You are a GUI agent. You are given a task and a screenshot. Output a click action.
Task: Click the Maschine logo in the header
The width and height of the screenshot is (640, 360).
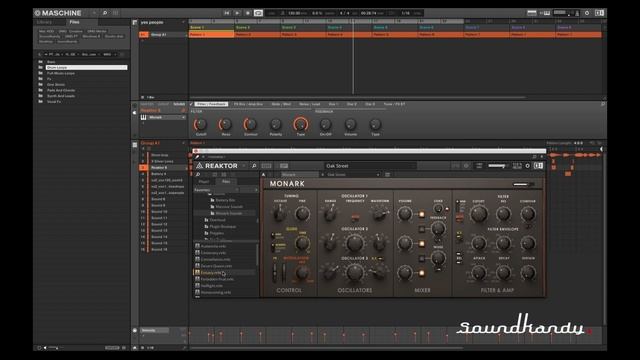tap(58, 13)
